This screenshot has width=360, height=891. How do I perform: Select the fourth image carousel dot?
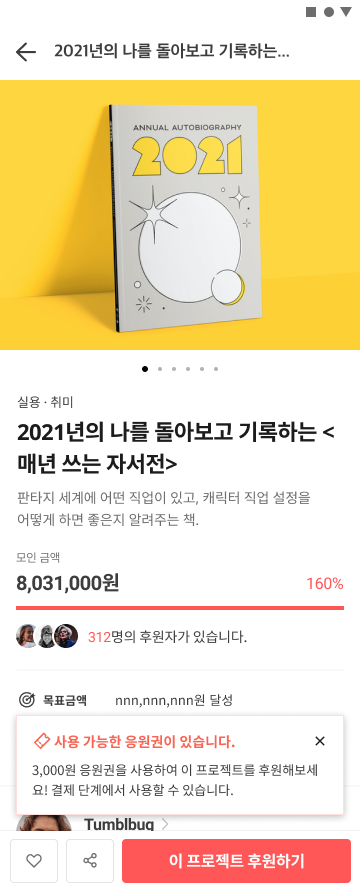point(188,369)
